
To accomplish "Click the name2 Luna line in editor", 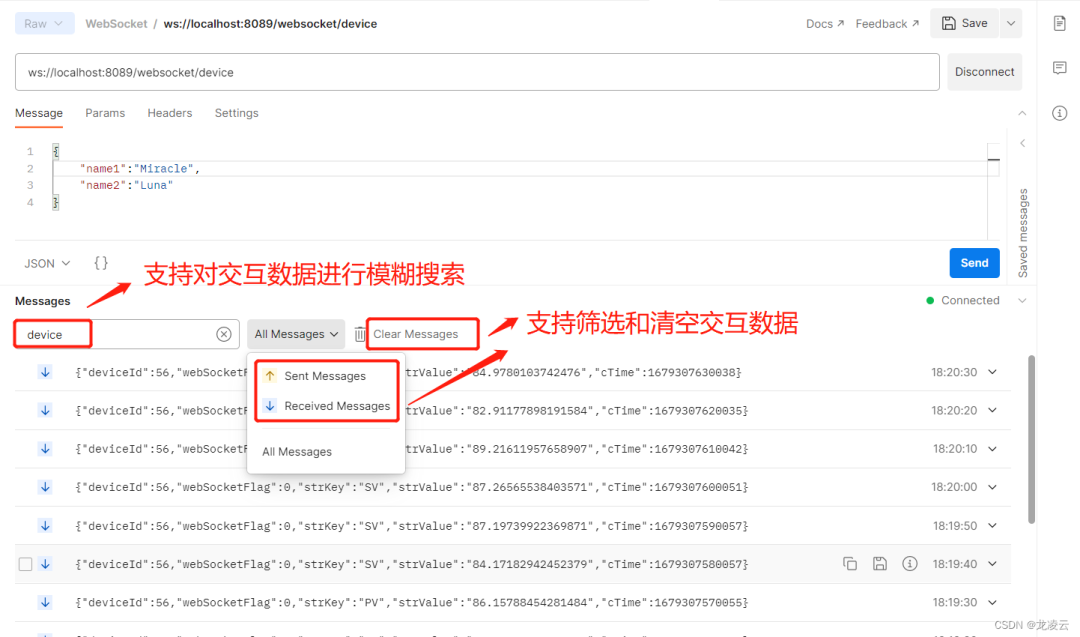I will [126, 185].
